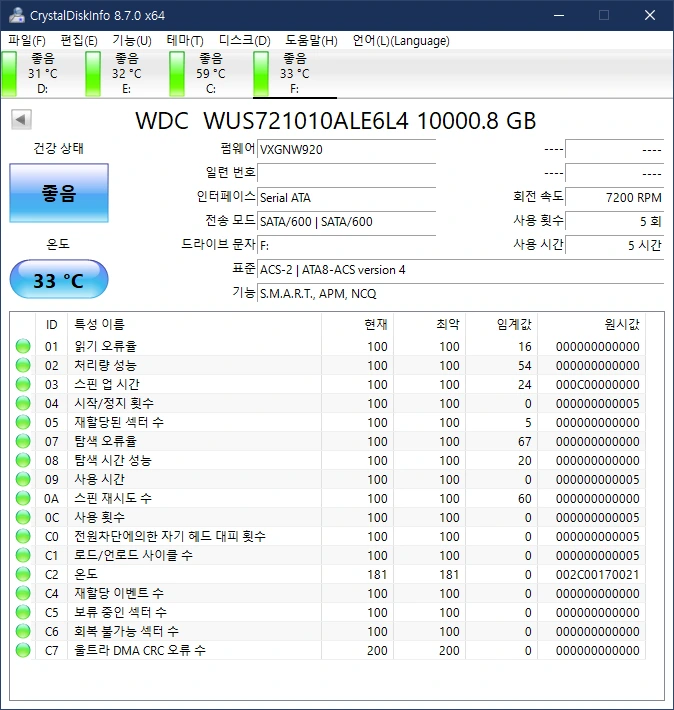This screenshot has width=674, height=710.
Task: Click the 원시값 column header
Action: click(591, 324)
